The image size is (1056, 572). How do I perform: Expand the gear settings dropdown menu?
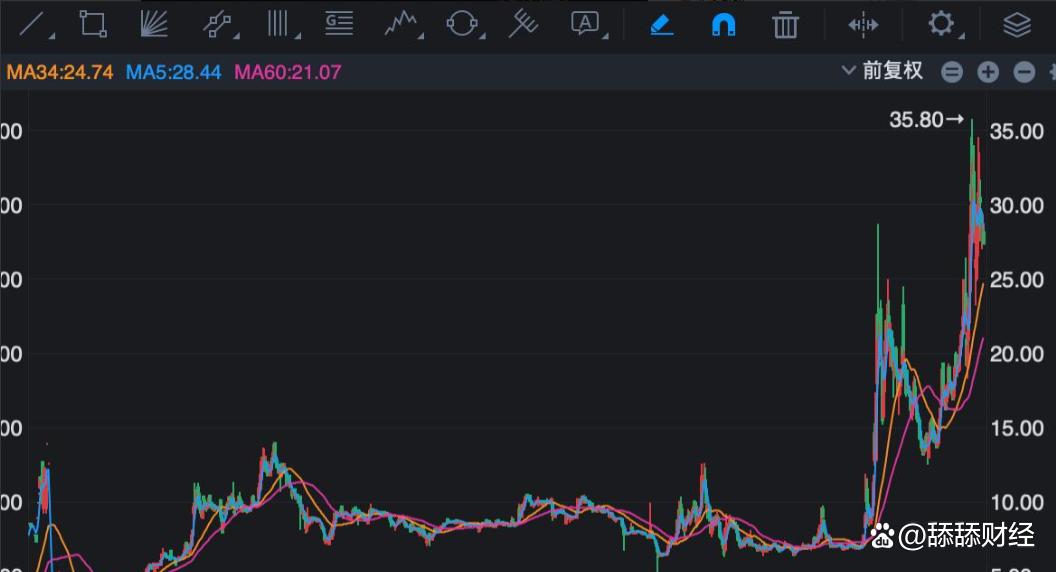942,24
